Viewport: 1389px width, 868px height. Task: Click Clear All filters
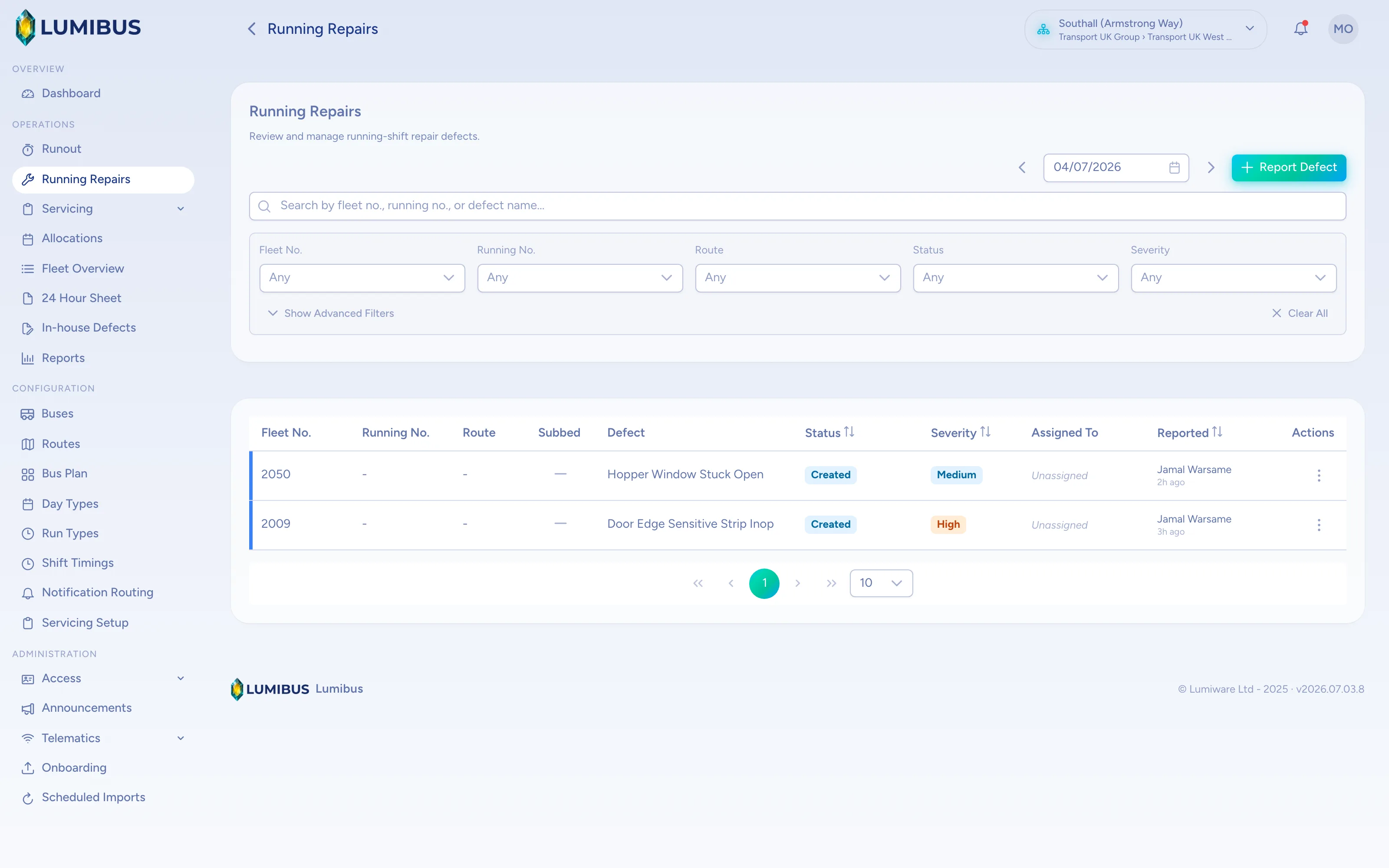point(1300,313)
